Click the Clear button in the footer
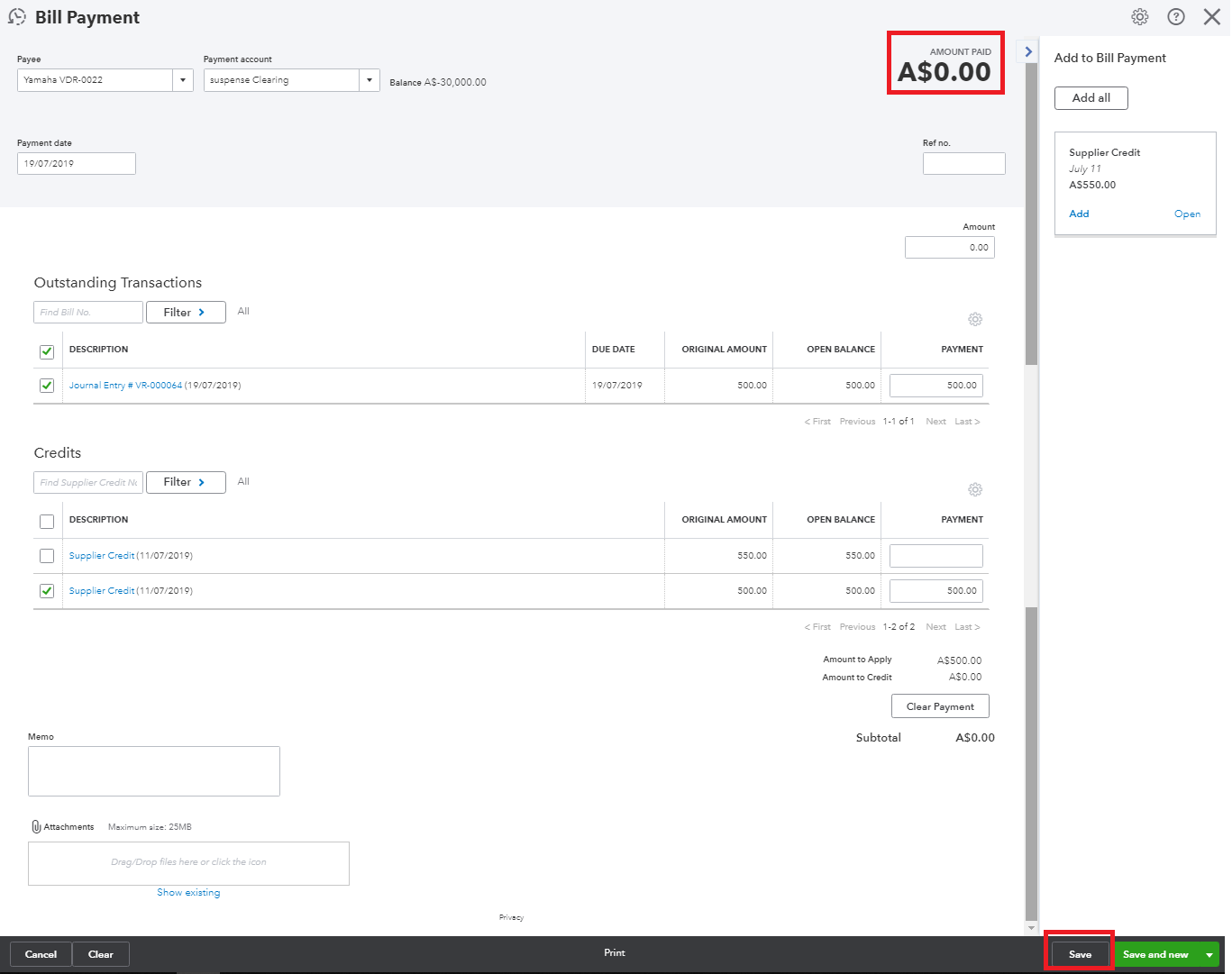The width and height of the screenshot is (1232, 974). [101, 954]
